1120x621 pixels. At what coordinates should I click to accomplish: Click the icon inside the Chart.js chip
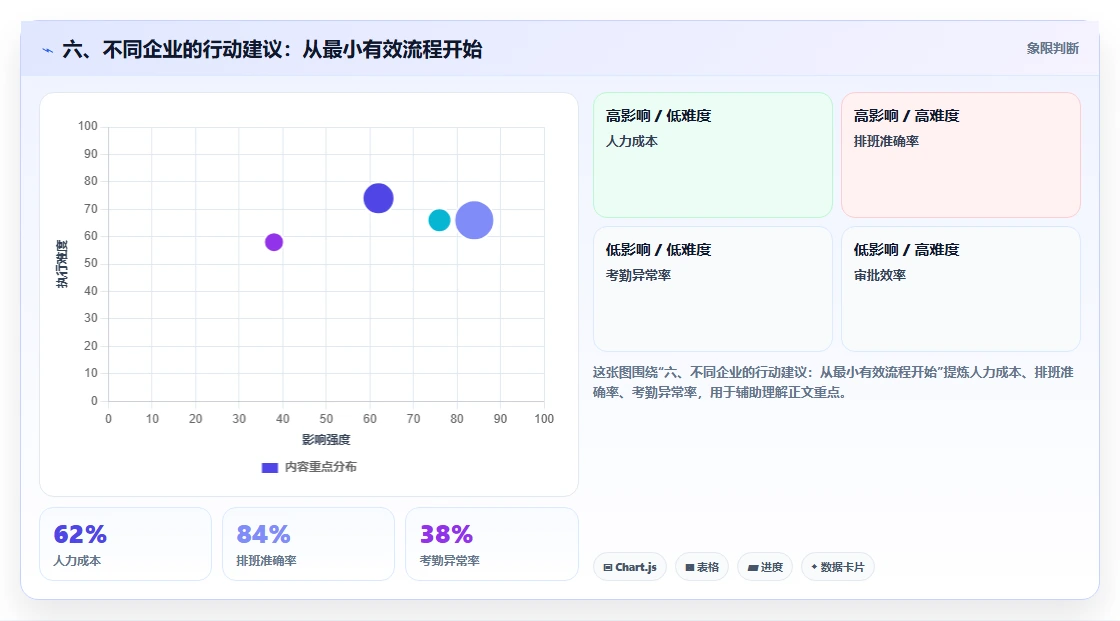tap(608, 567)
